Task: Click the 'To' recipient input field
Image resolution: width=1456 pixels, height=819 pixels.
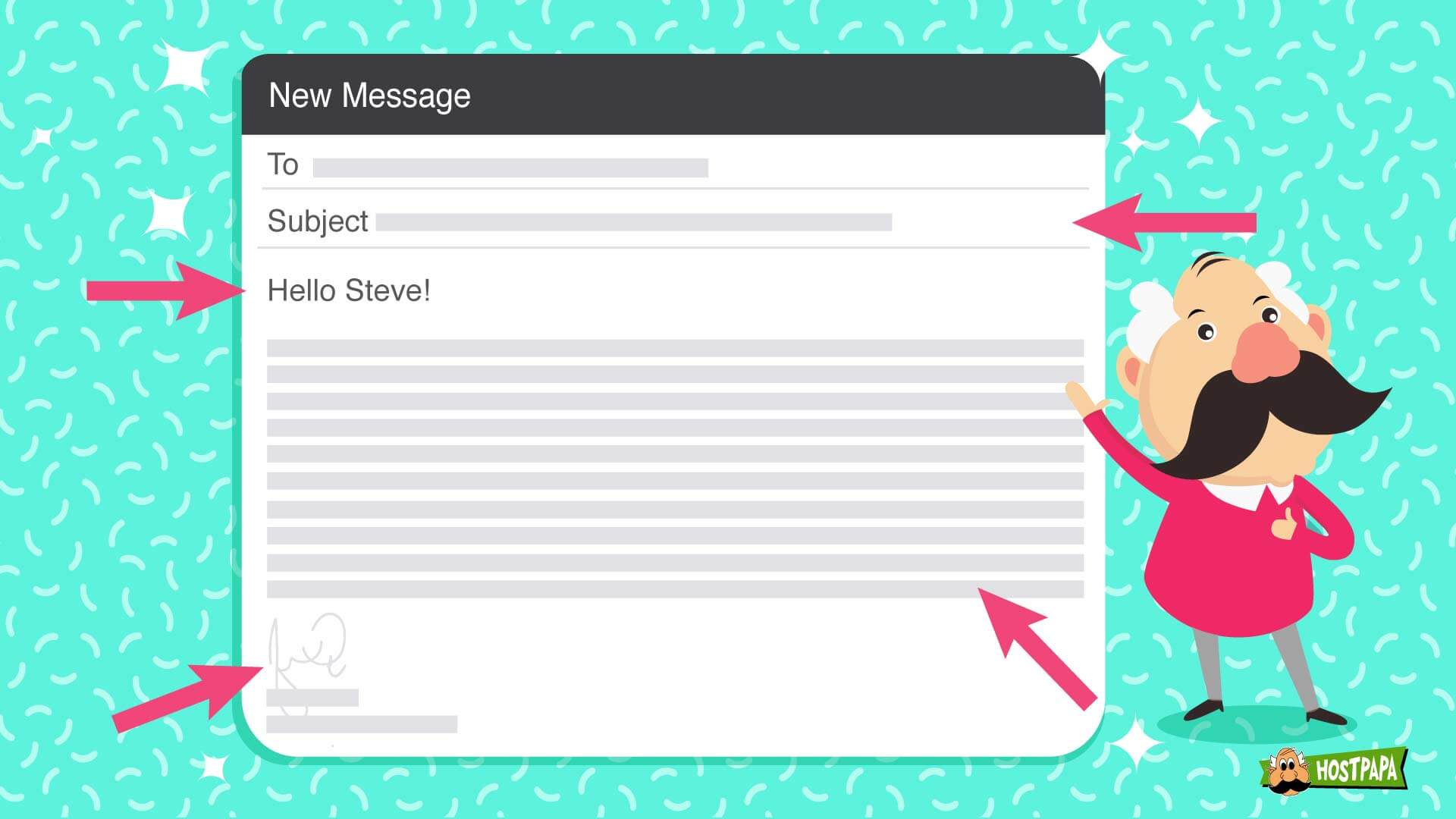Action: point(510,165)
